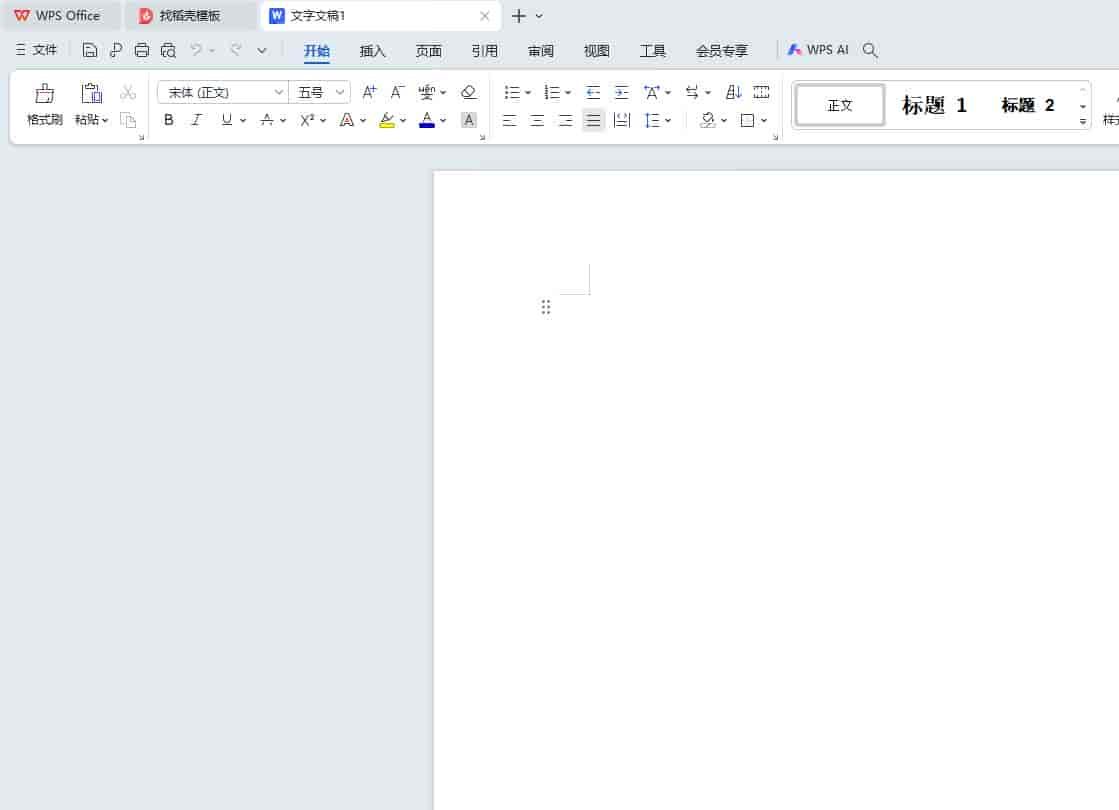
Task: Click the Redo arrow icon
Action: pyautogui.click(x=236, y=50)
